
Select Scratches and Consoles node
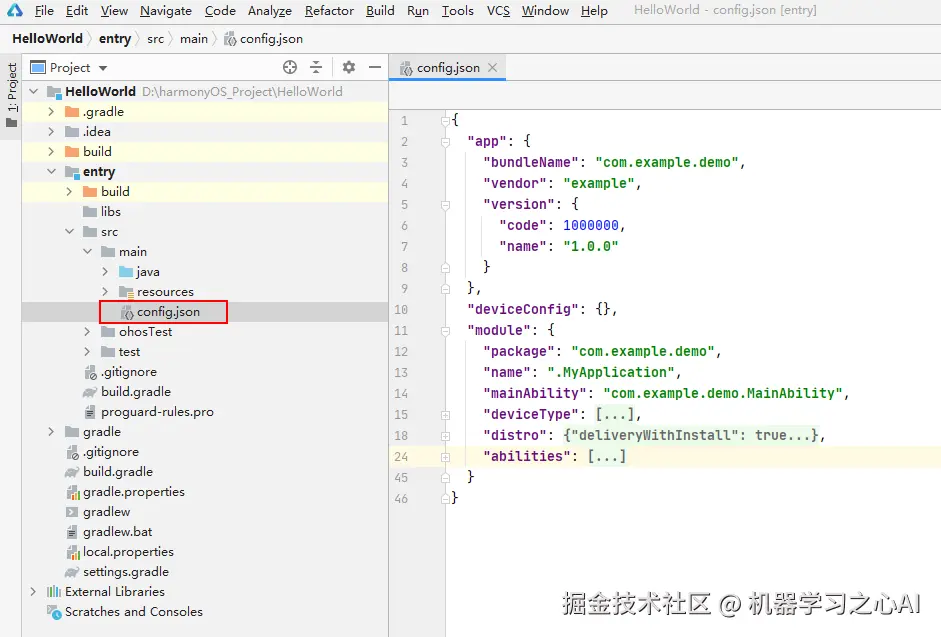click(x=134, y=612)
